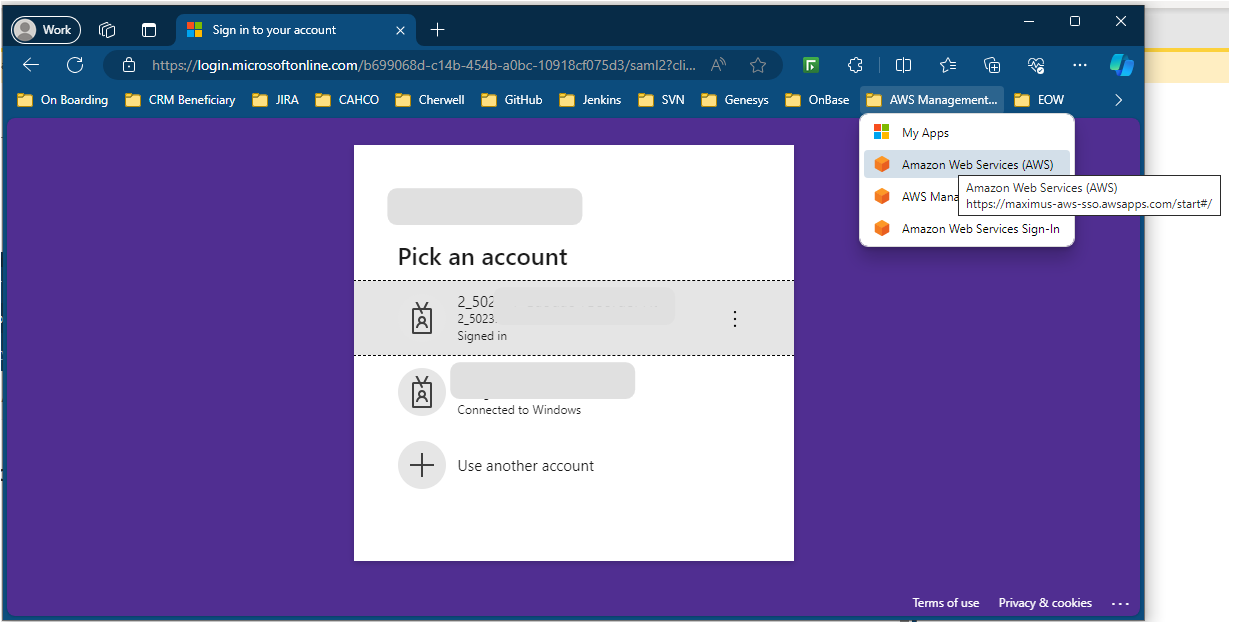Click Use another account
This screenshot has height=626, width=1234.
(x=525, y=465)
